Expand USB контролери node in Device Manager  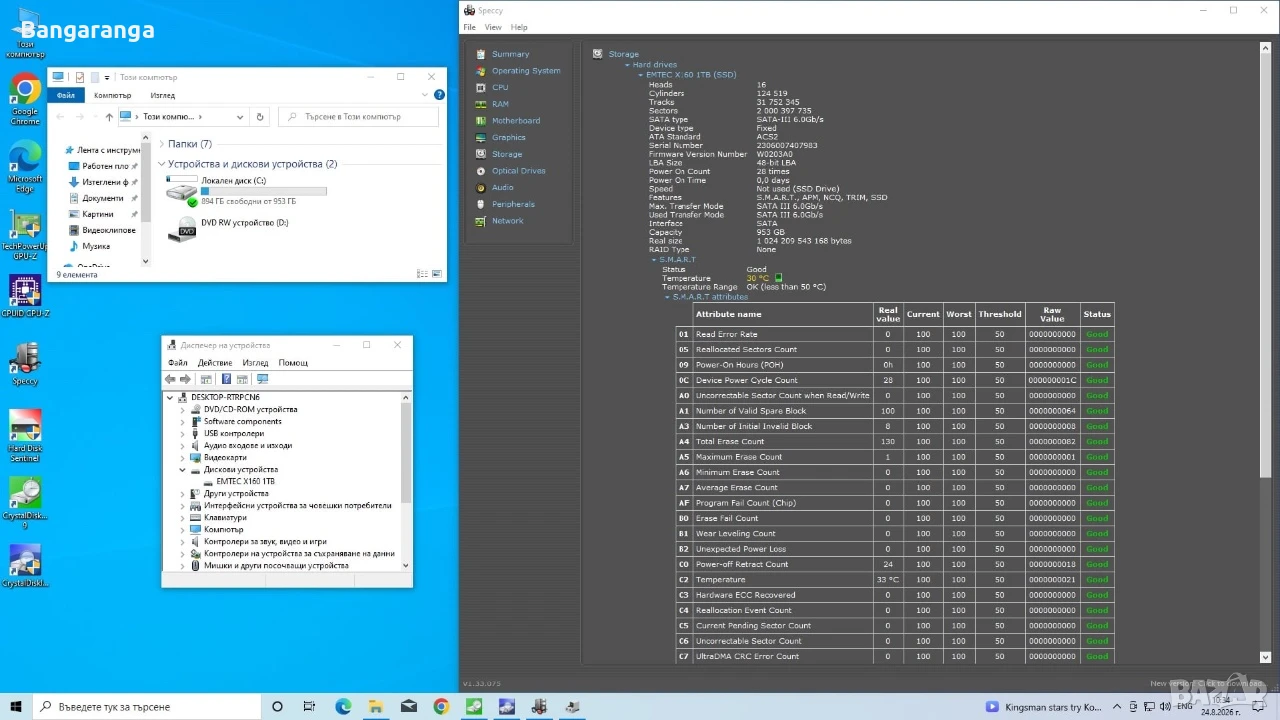[x=183, y=433]
